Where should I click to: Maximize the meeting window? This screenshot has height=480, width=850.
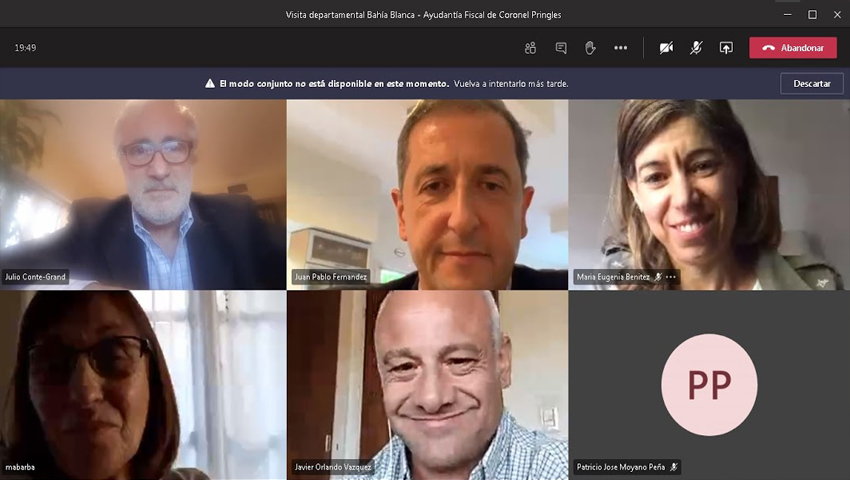812,15
